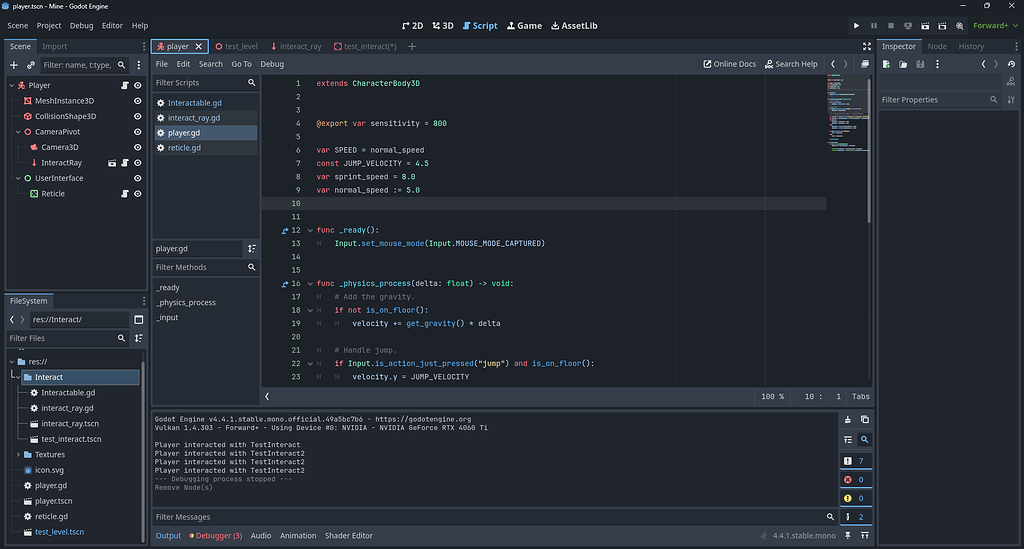Toggle error messages filter in output
This screenshot has width=1024, height=549.
coord(856,480)
